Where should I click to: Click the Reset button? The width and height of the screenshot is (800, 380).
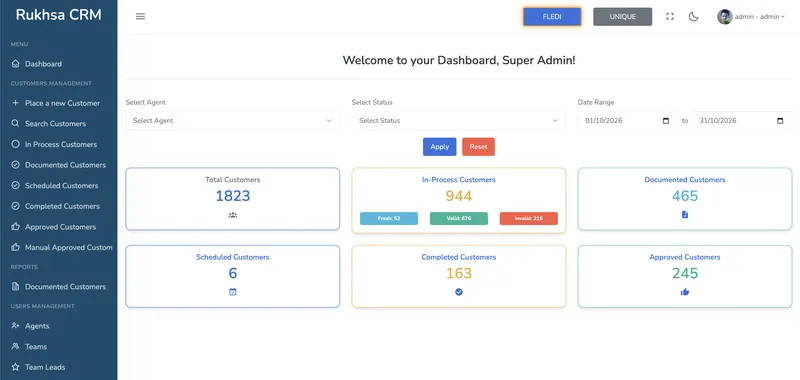point(479,147)
